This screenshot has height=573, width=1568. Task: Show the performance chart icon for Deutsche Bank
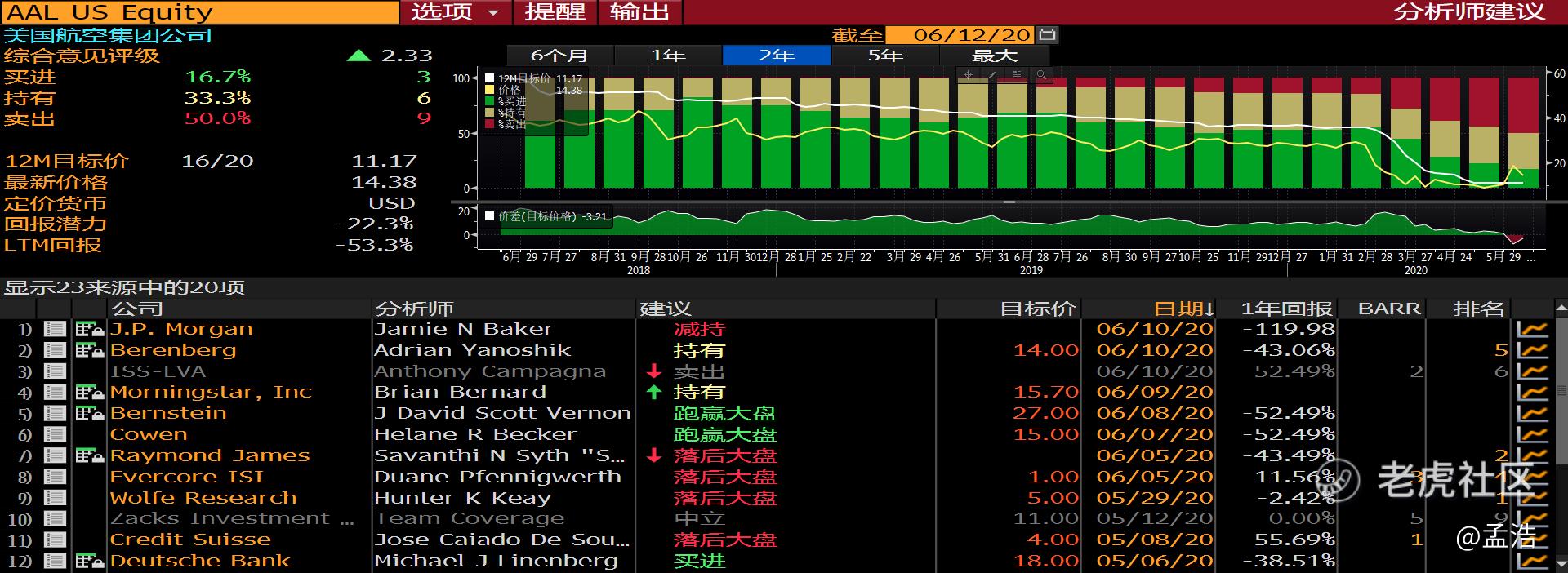[1532, 561]
